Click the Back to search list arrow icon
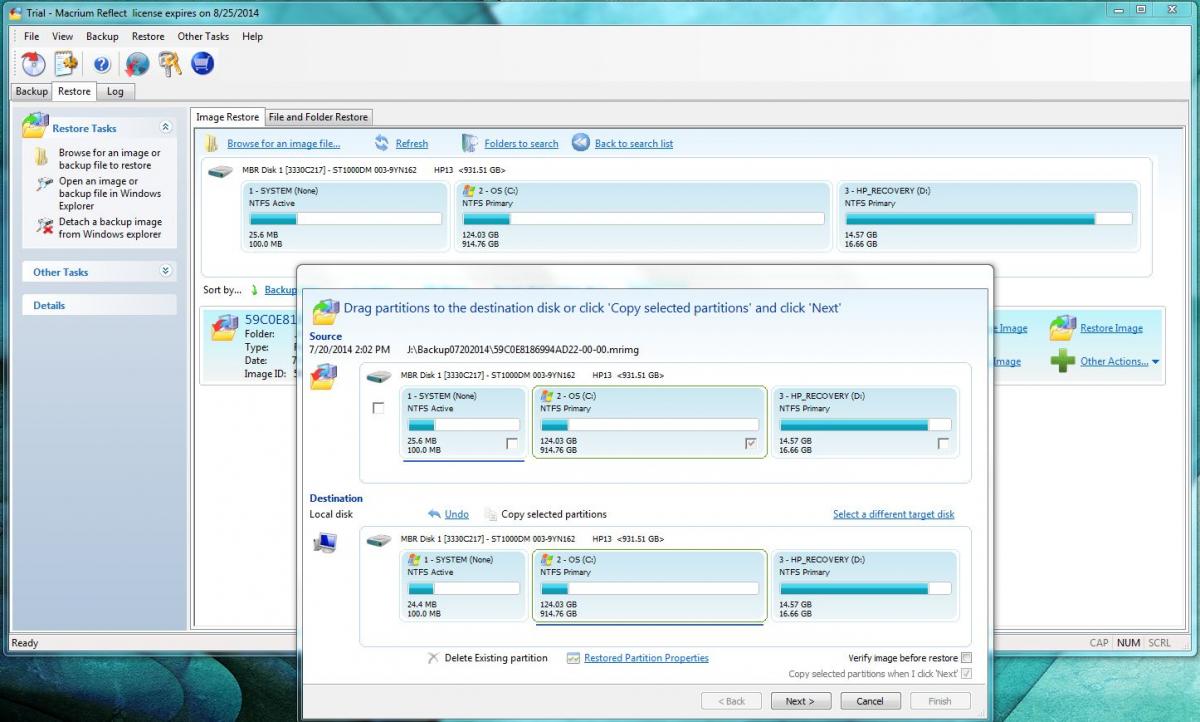 (x=581, y=143)
